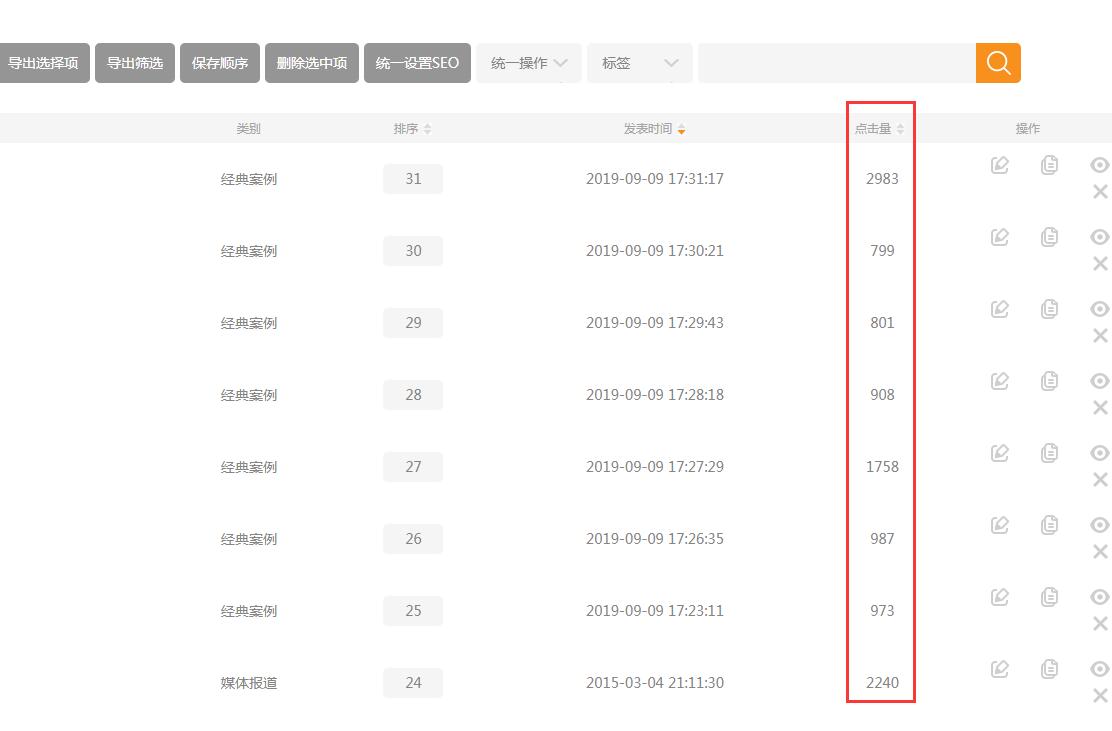Image resolution: width=1112 pixels, height=731 pixels.
Task: Click the orange search magnifier button
Action: coord(998,63)
